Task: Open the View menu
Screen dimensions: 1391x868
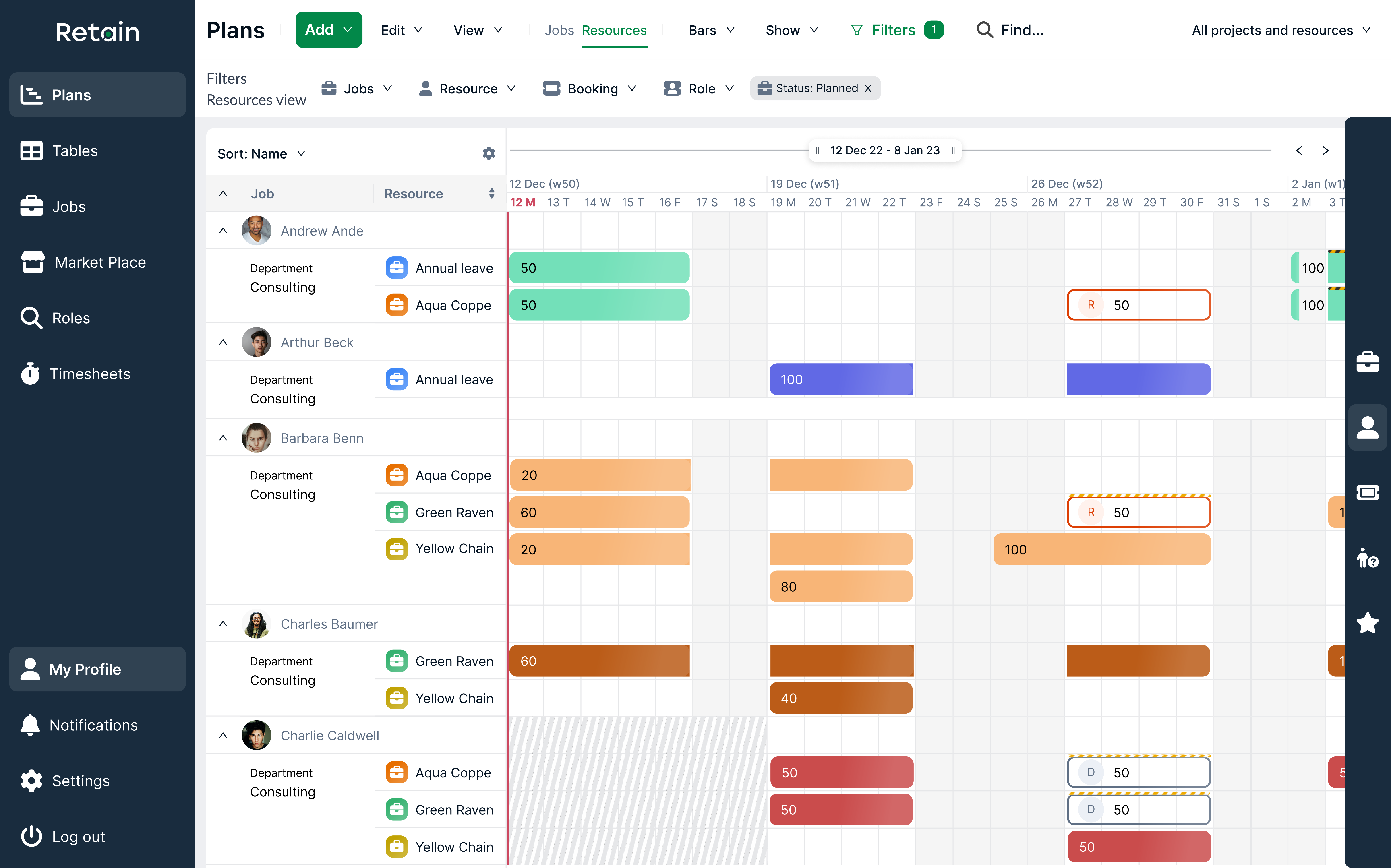Action: pos(477,30)
